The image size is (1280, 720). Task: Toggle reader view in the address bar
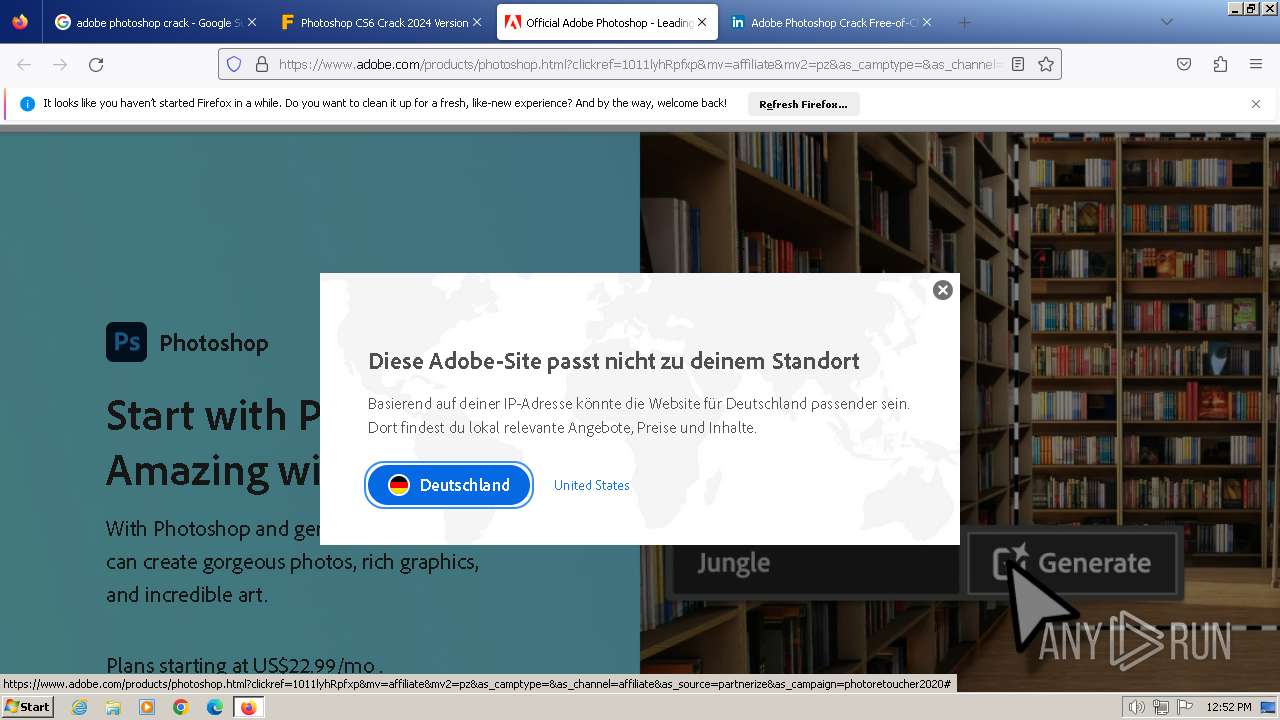(x=1018, y=64)
